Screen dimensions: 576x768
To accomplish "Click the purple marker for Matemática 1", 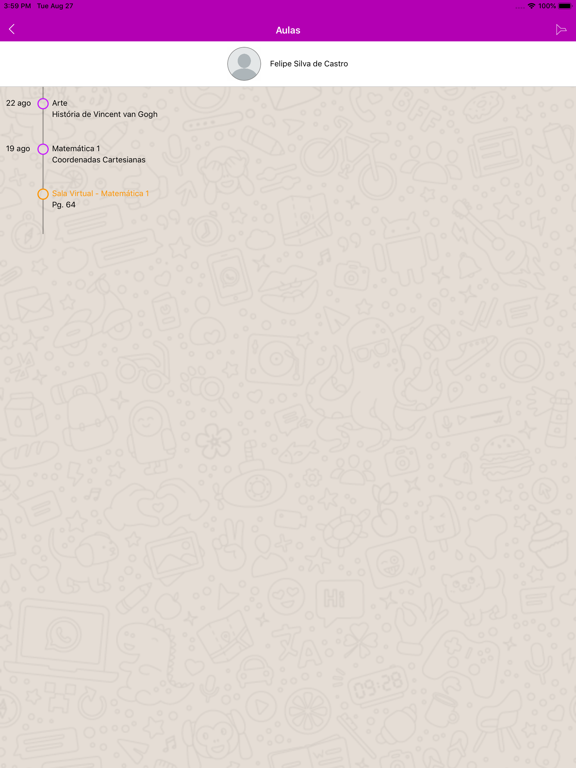I will click(43, 149).
